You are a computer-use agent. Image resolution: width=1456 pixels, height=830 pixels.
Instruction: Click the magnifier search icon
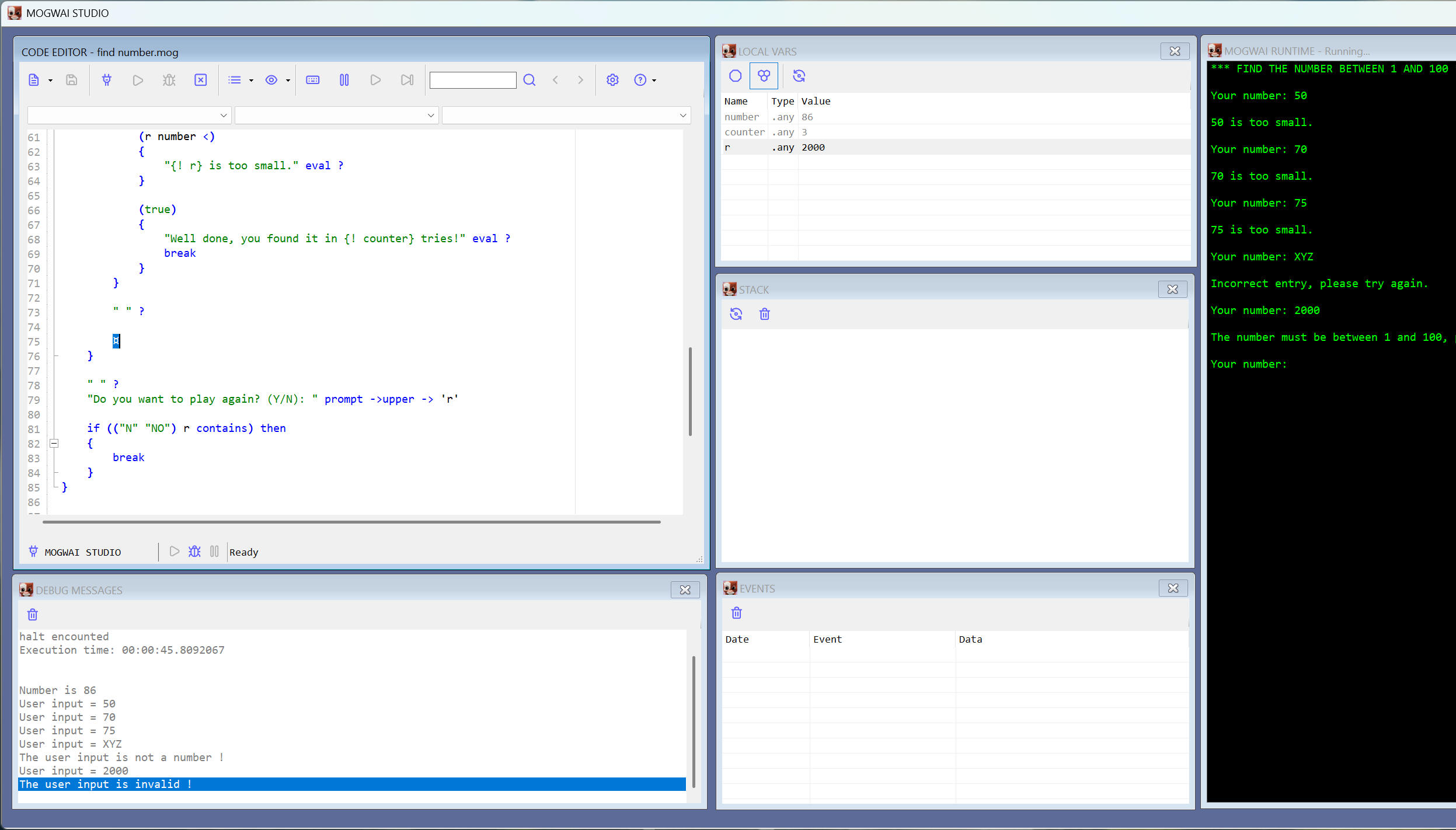pos(529,80)
